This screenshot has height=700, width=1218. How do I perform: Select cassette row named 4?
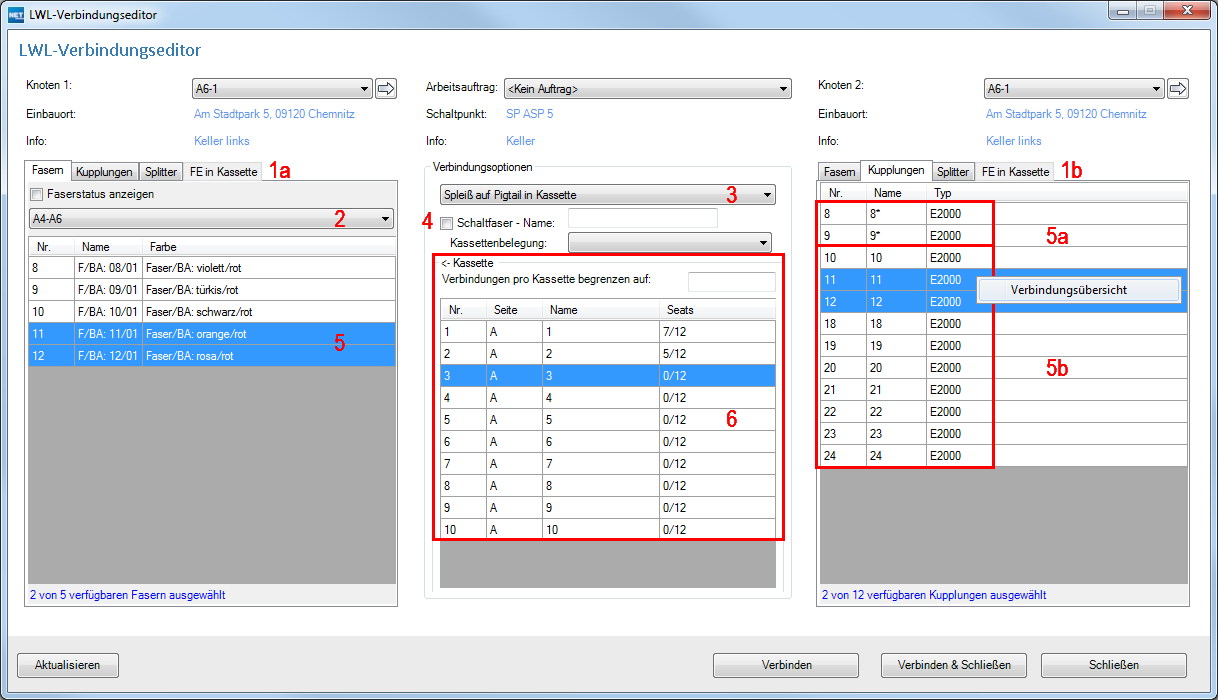[608, 397]
